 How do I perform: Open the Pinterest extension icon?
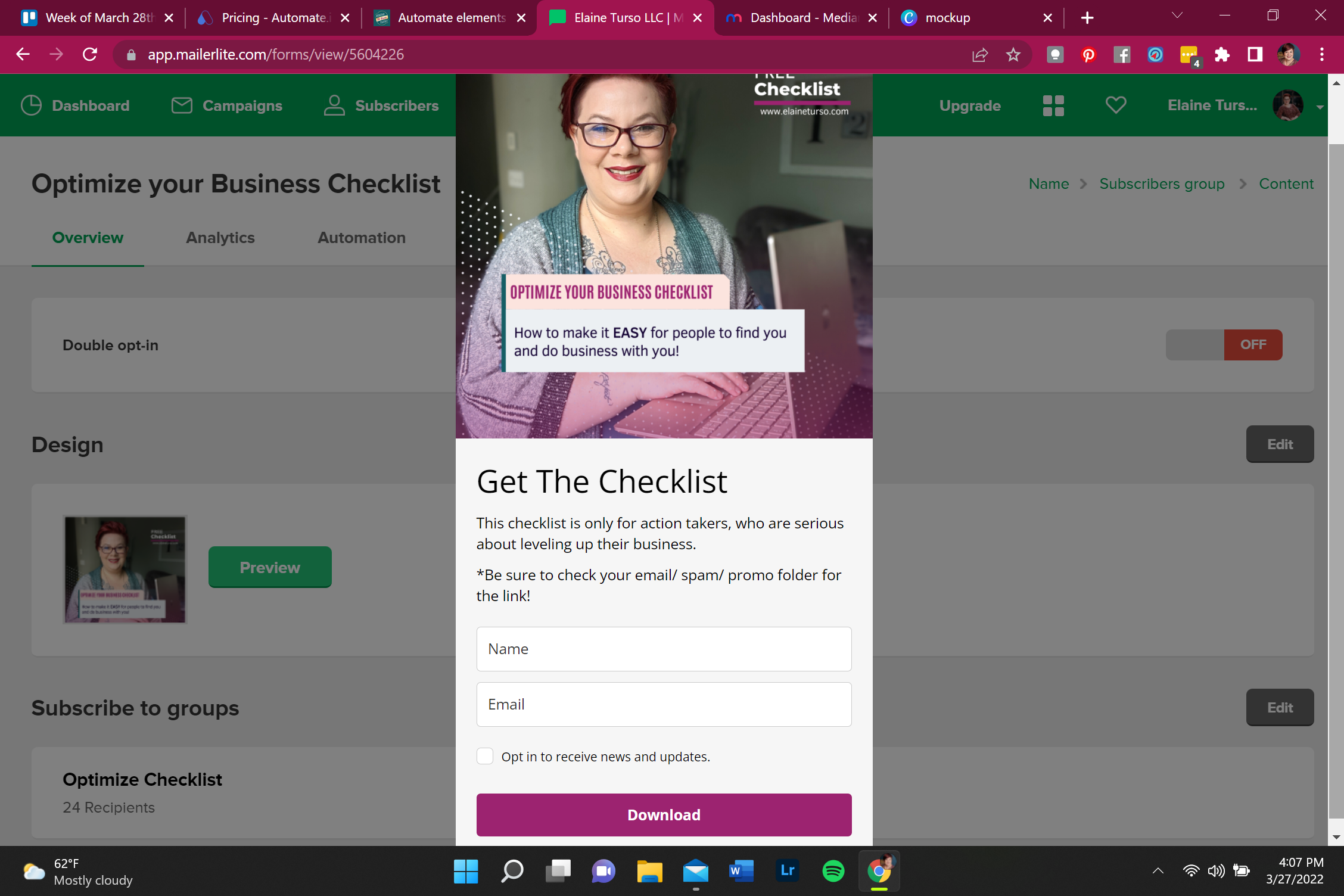coord(1088,55)
